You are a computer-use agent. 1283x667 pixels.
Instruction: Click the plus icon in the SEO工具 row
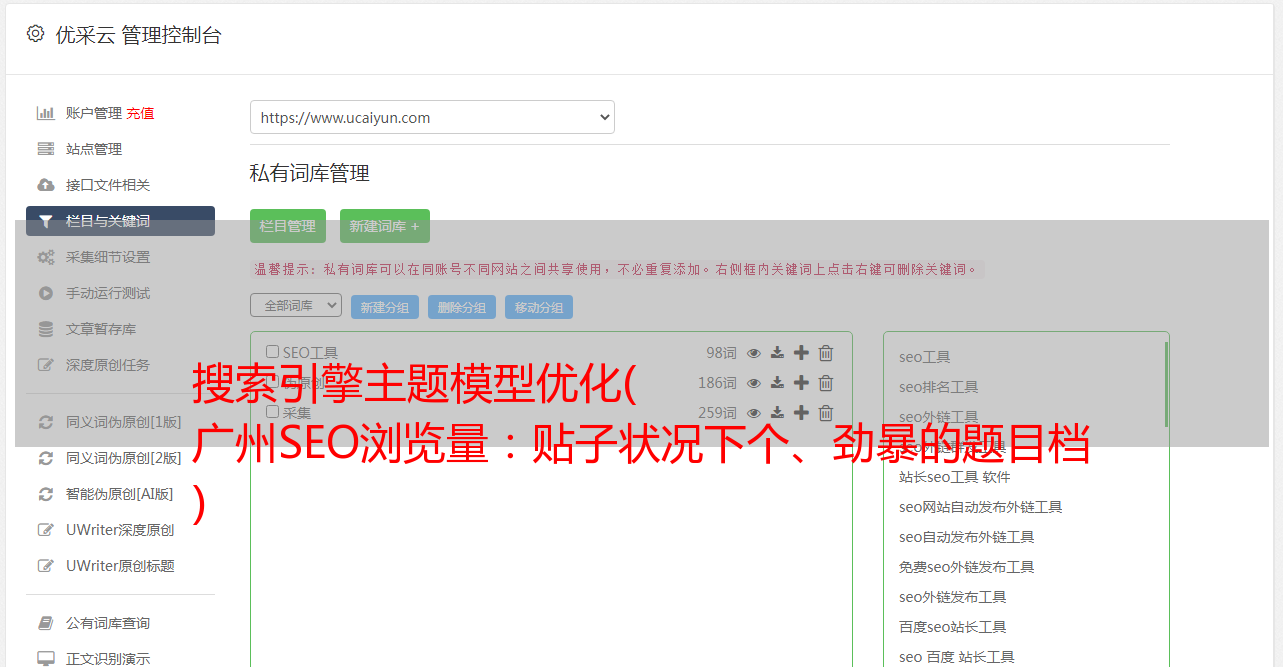801,353
